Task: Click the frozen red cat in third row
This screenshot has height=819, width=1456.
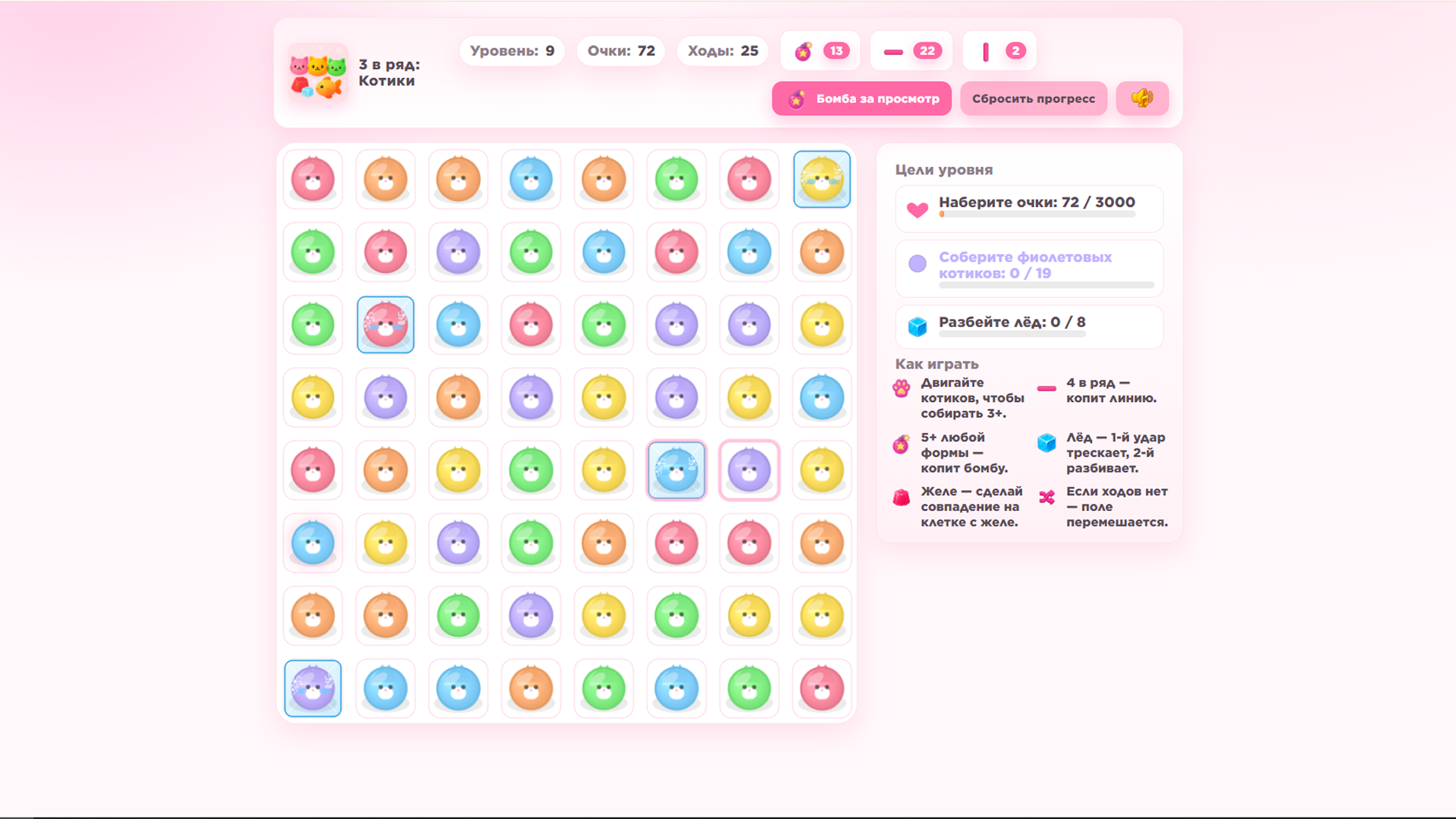Action: [385, 325]
